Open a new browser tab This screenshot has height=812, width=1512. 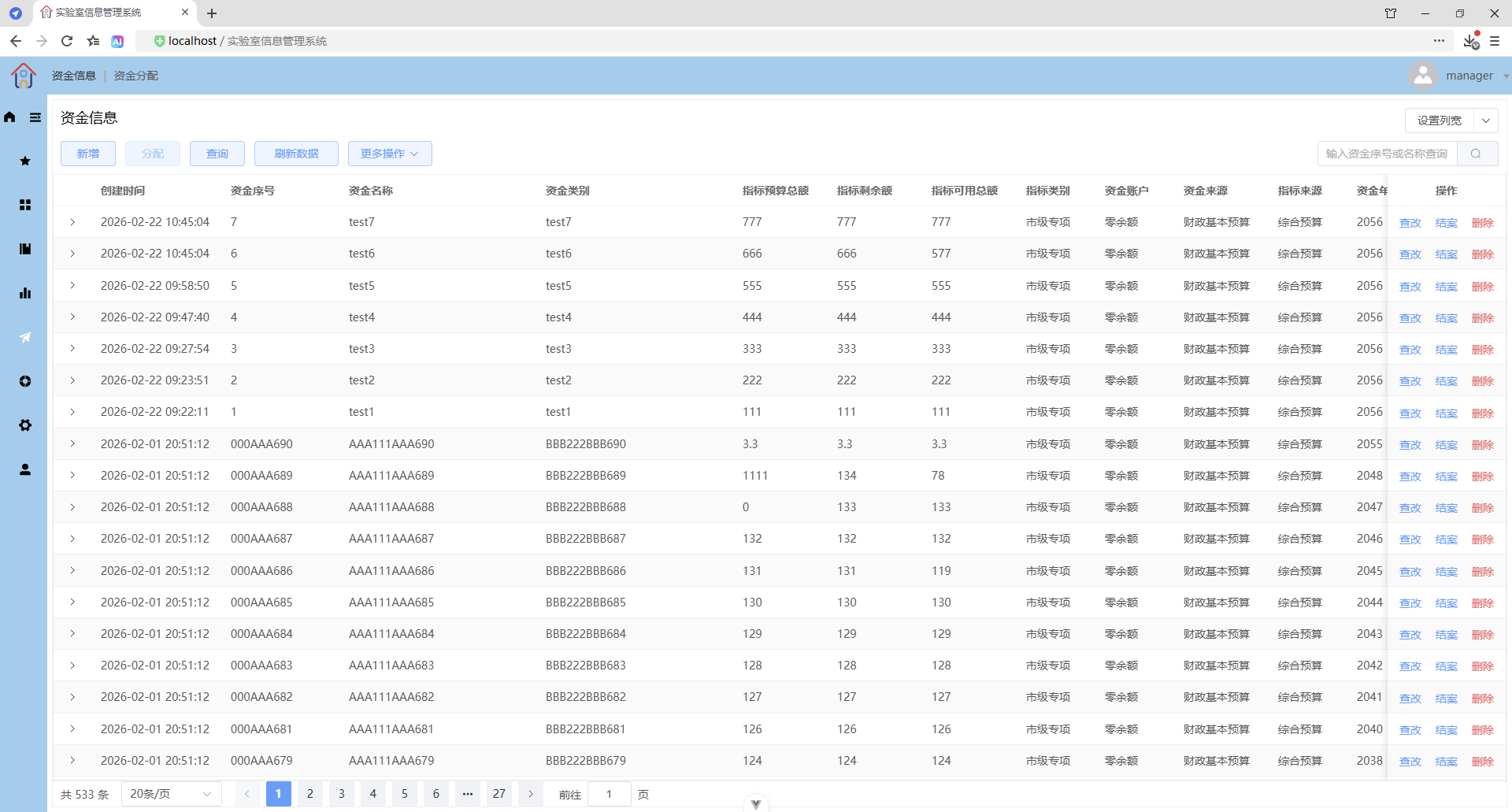[x=212, y=13]
